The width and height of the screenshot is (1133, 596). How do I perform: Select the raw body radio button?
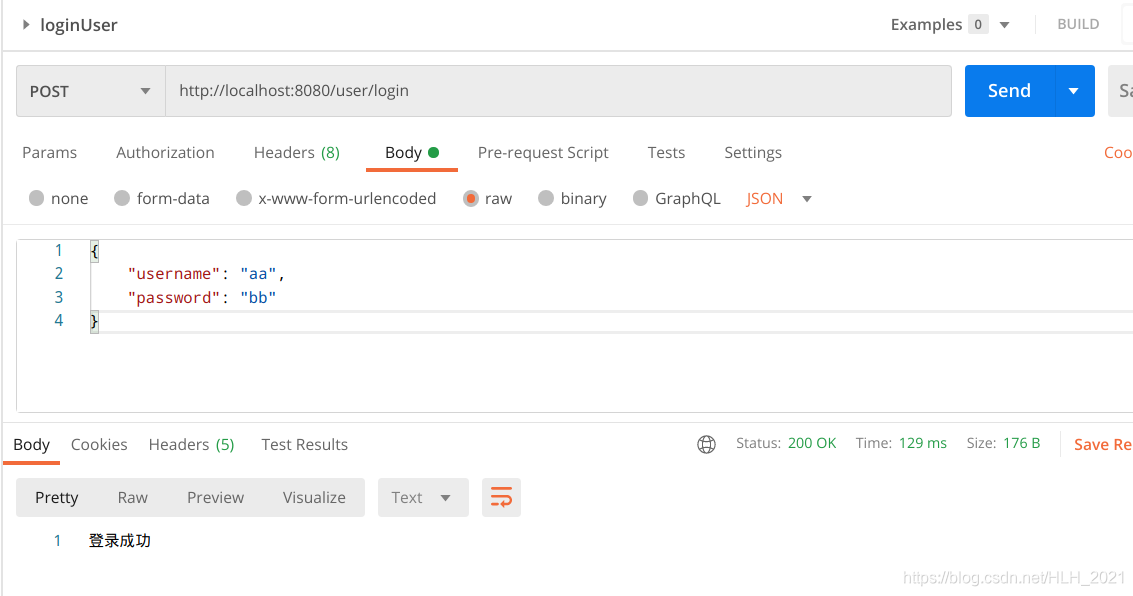pyautogui.click(x=471, y=198)
